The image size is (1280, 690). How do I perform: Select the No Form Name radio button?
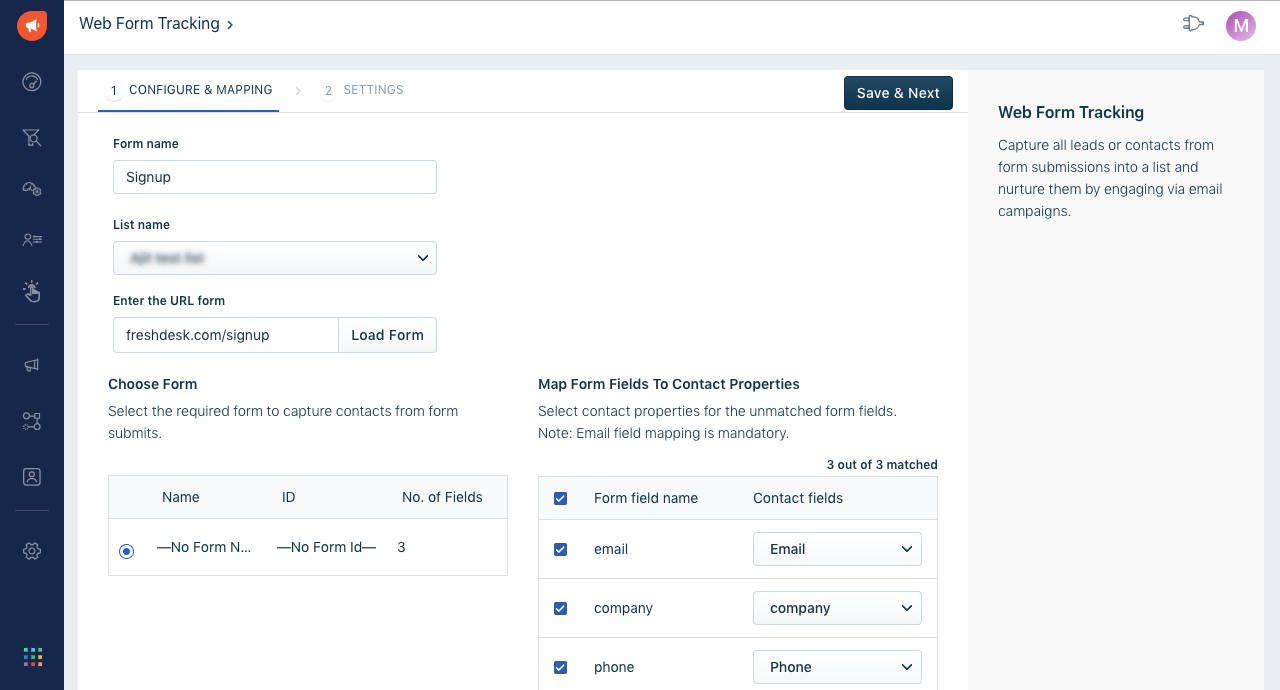pos(126,551)
